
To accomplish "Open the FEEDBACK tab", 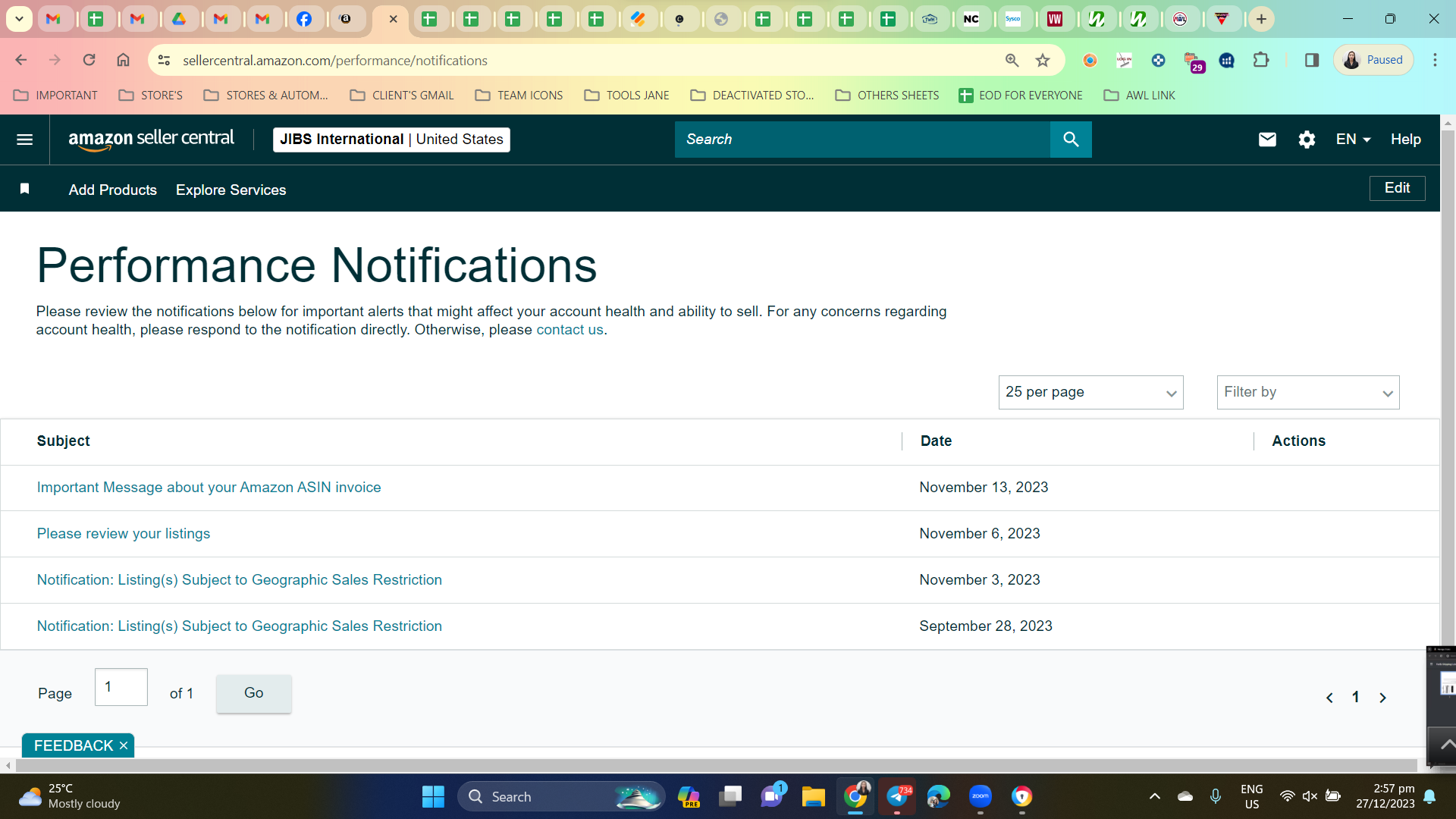I will tap(74, 746).
